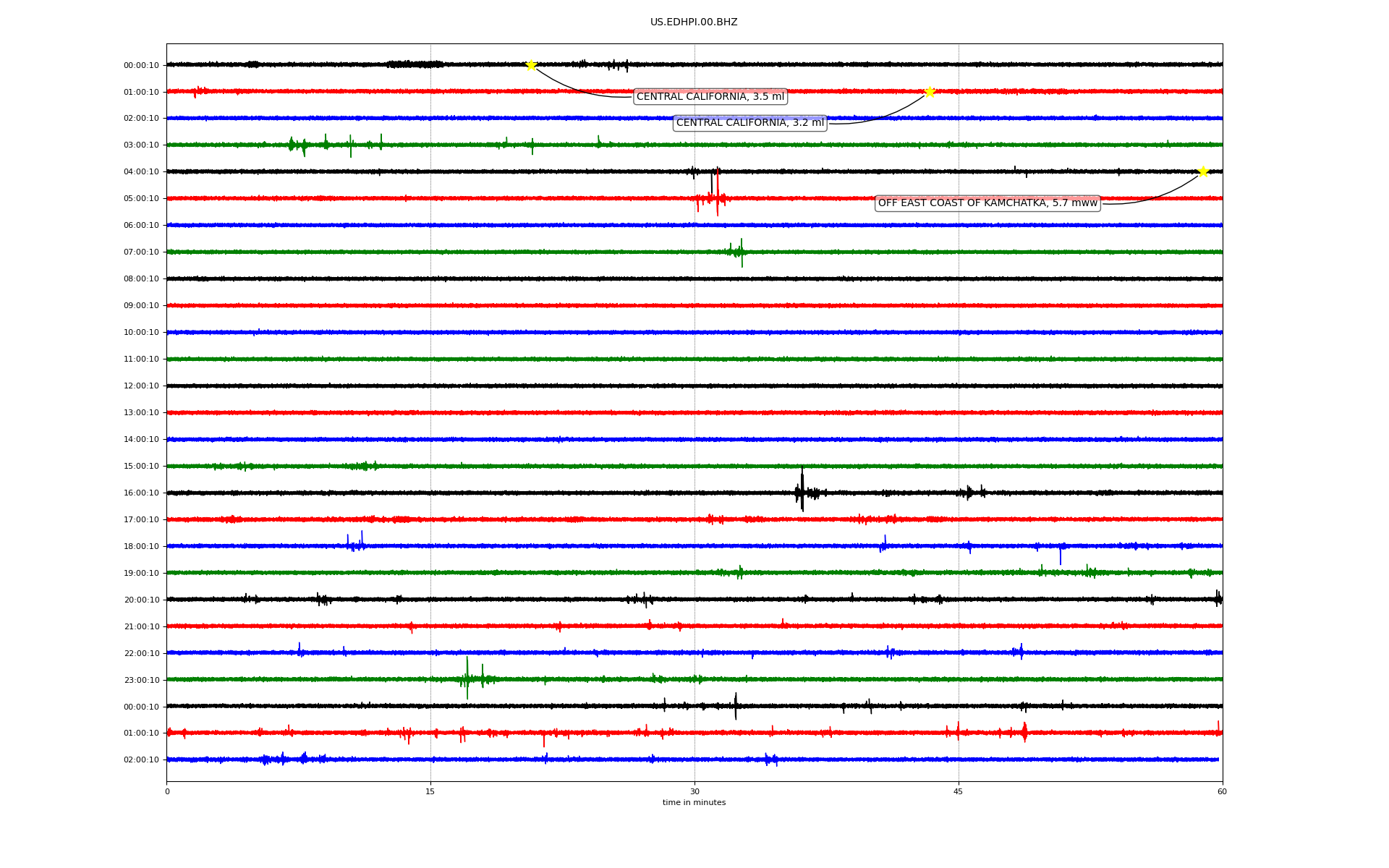
Task: Click the 15 minute tick label
Action: coord(430,791)
